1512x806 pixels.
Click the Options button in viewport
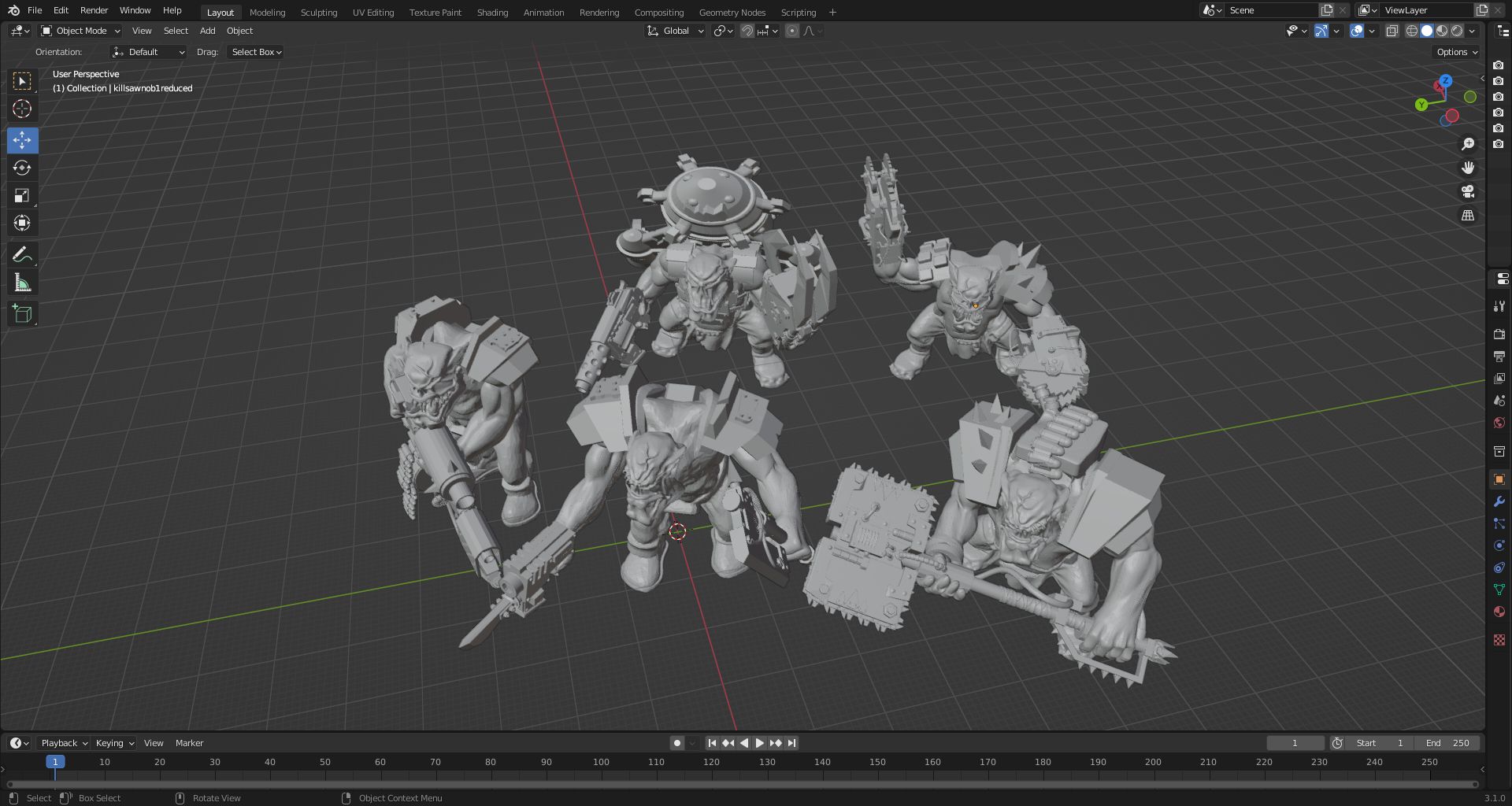point(1456,52)
